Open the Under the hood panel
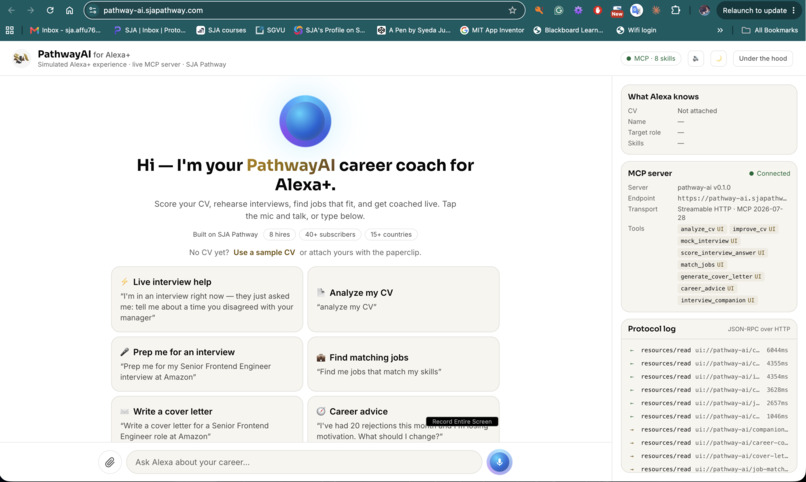 (763, 59)
